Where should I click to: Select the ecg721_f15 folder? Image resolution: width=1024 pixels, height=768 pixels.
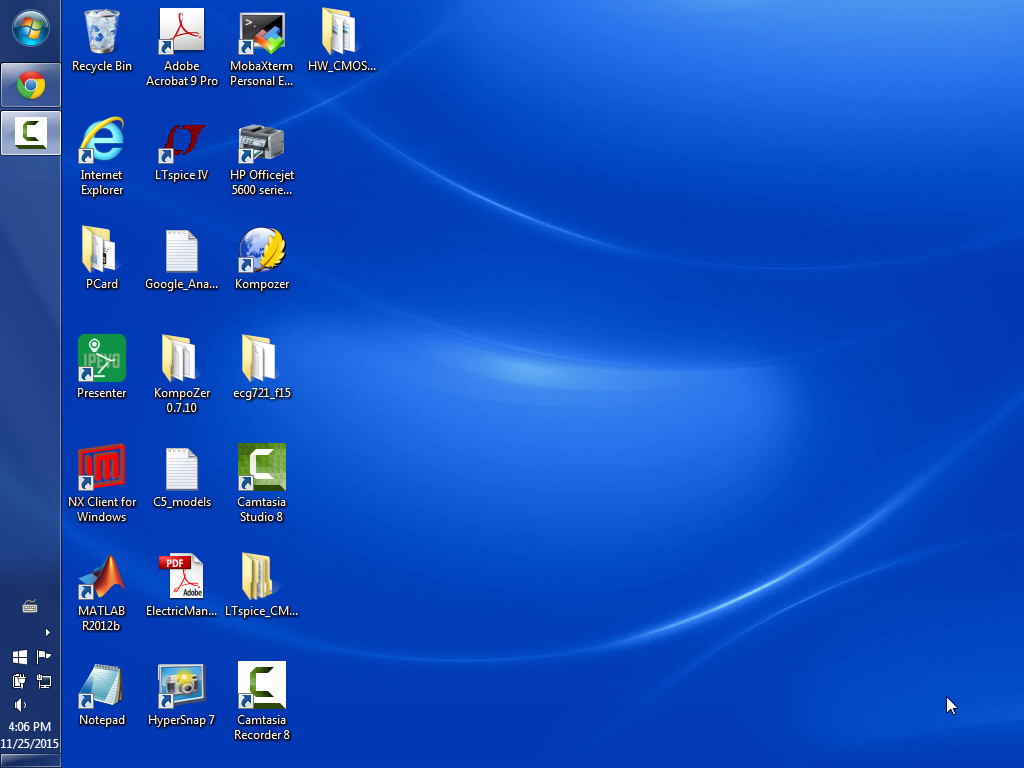260,361
